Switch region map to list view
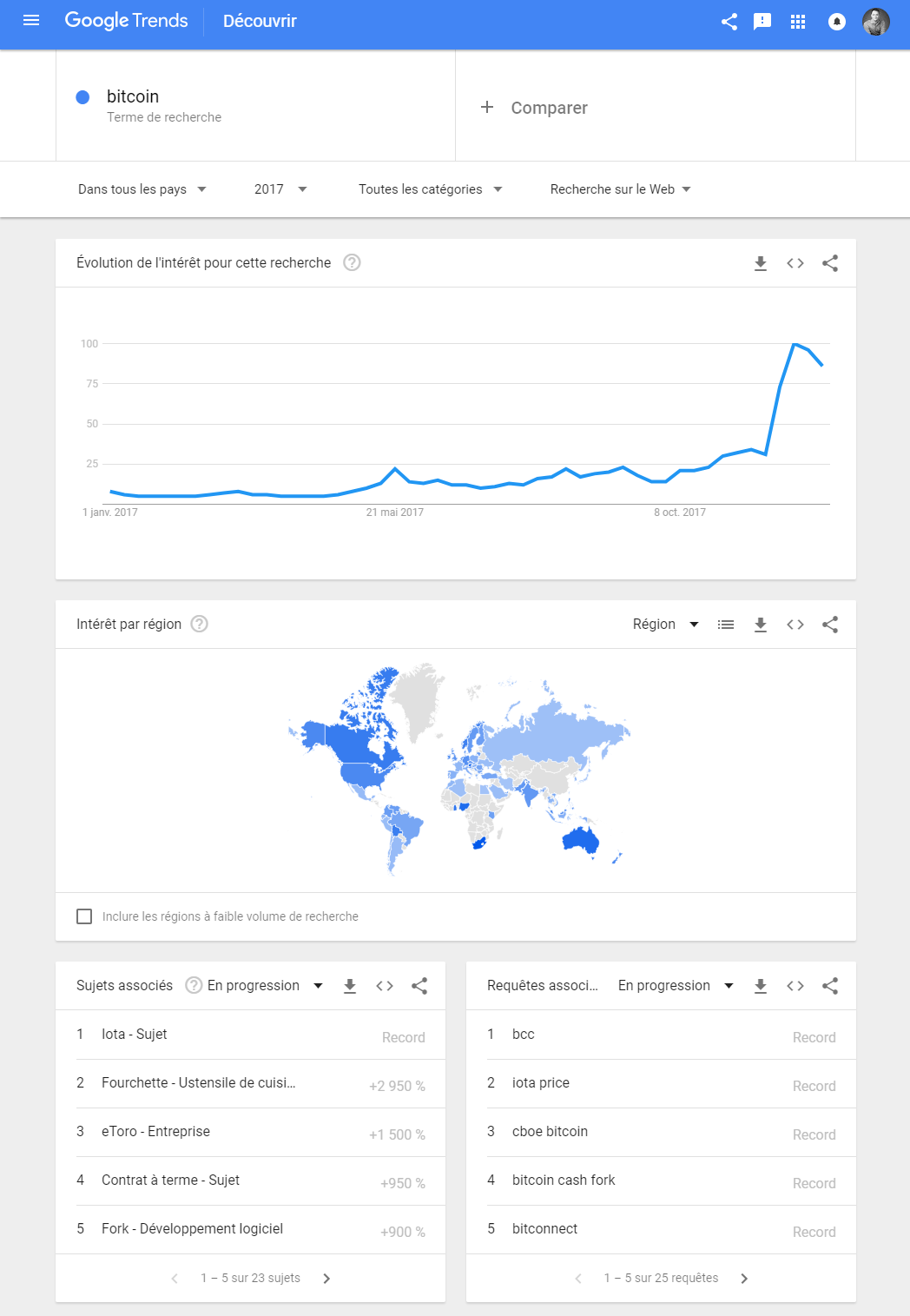Viewport: 910px width, 1316px height. 726,625
